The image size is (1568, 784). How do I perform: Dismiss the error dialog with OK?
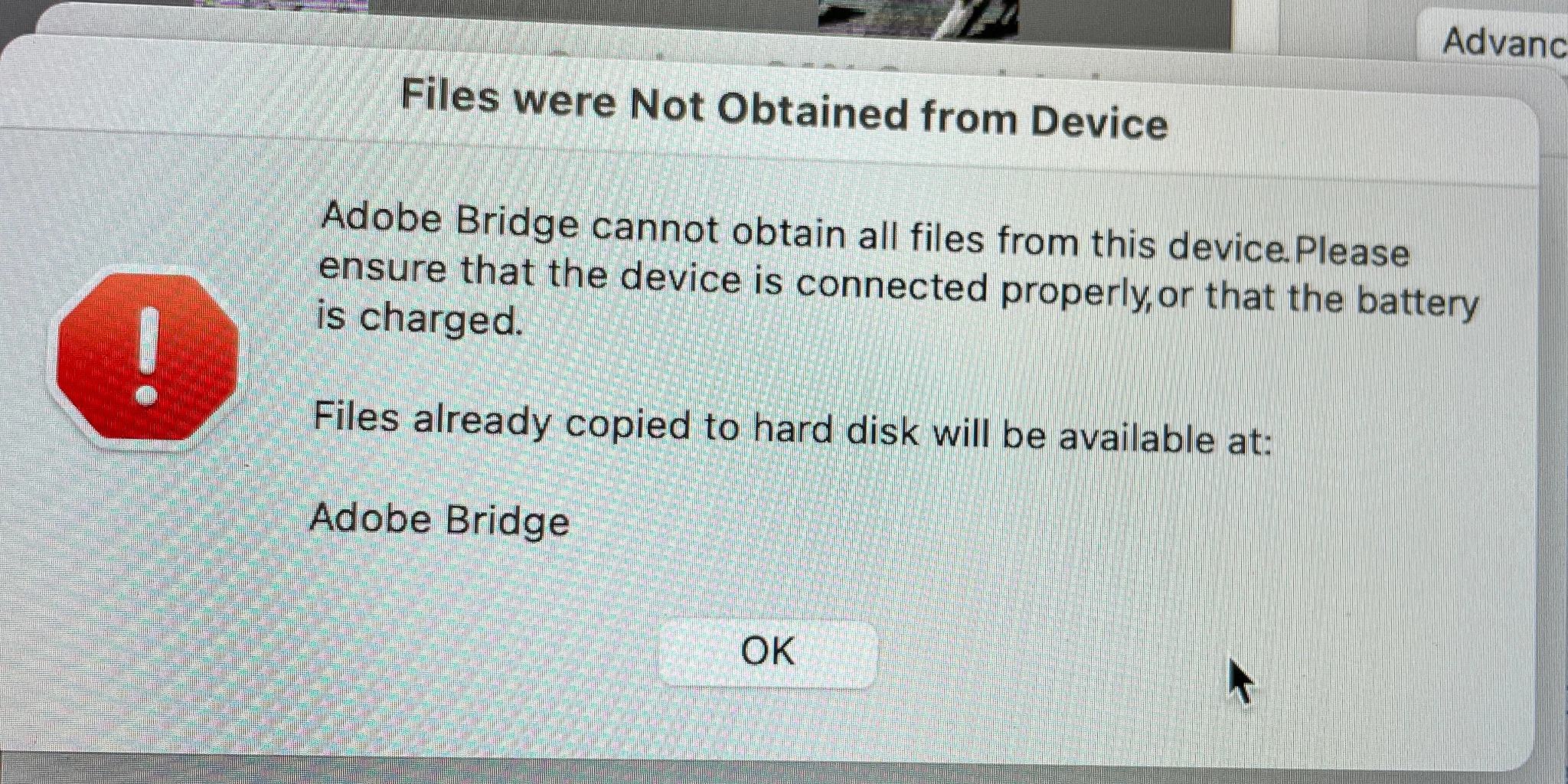click(x=768, y=653)
